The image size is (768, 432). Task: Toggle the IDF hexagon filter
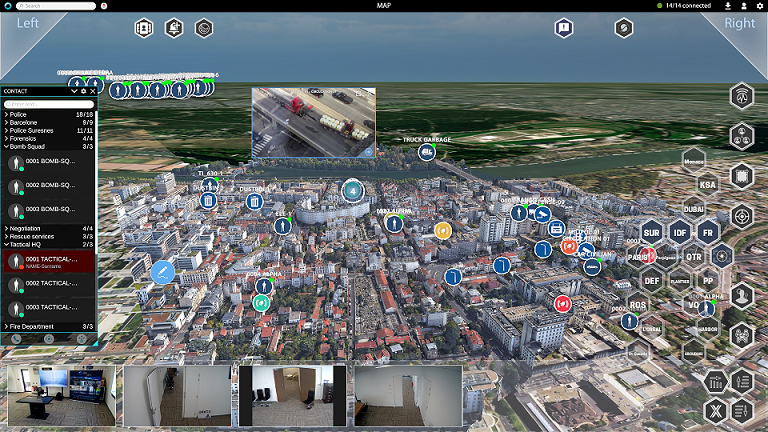[x=680, y=232]
